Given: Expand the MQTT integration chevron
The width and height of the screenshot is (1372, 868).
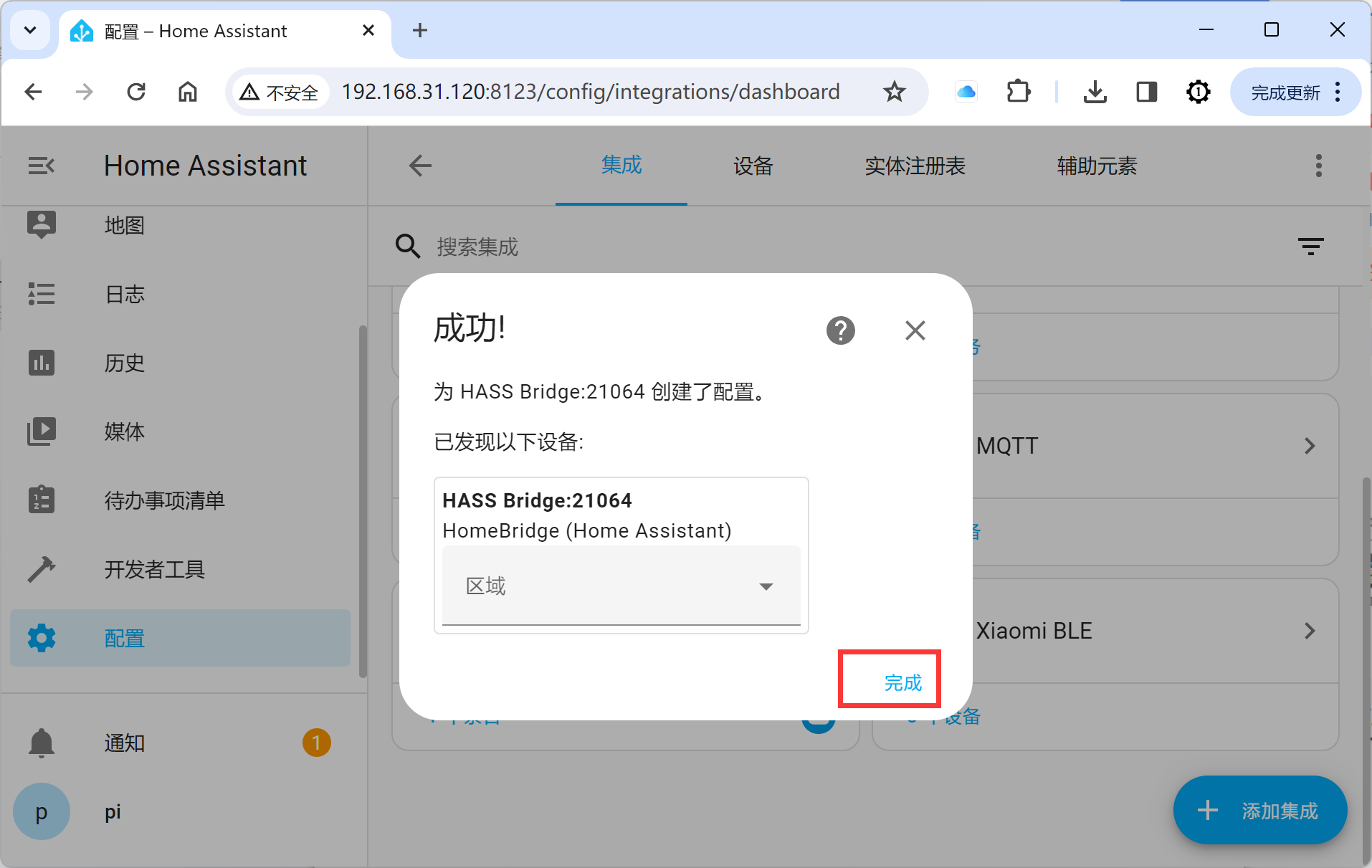Looking at the screenshot, I should pos(1310,446).
